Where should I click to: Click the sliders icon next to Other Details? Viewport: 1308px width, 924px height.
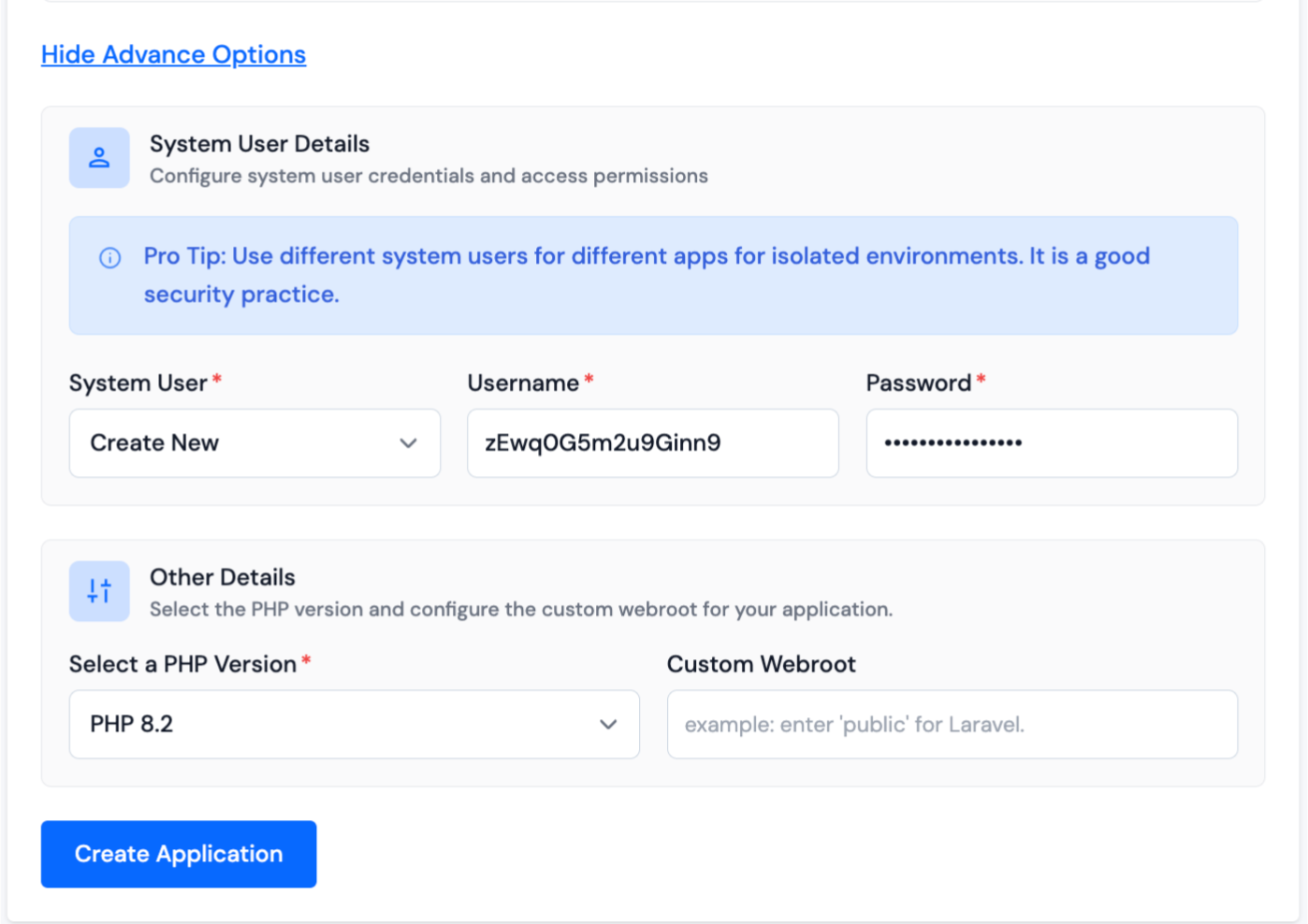point(99,591)
